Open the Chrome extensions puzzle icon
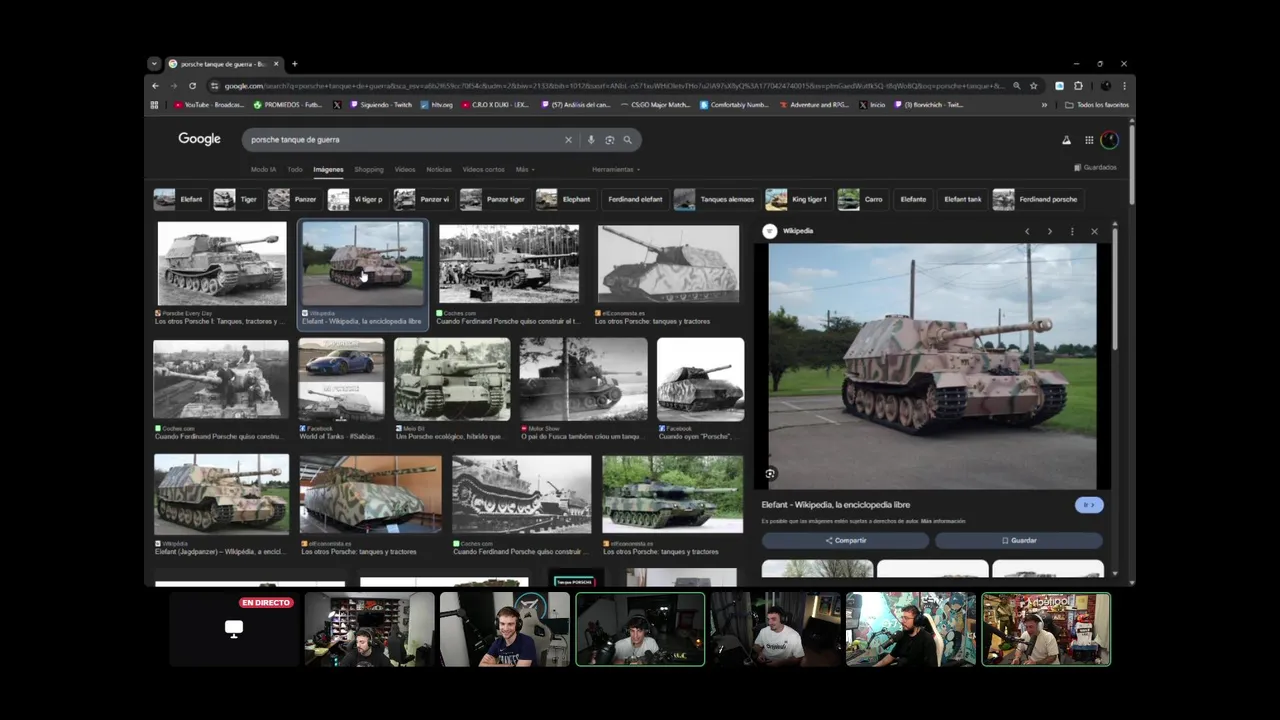This screenshot has height=720, width=1280. (x=1078, y=86)
